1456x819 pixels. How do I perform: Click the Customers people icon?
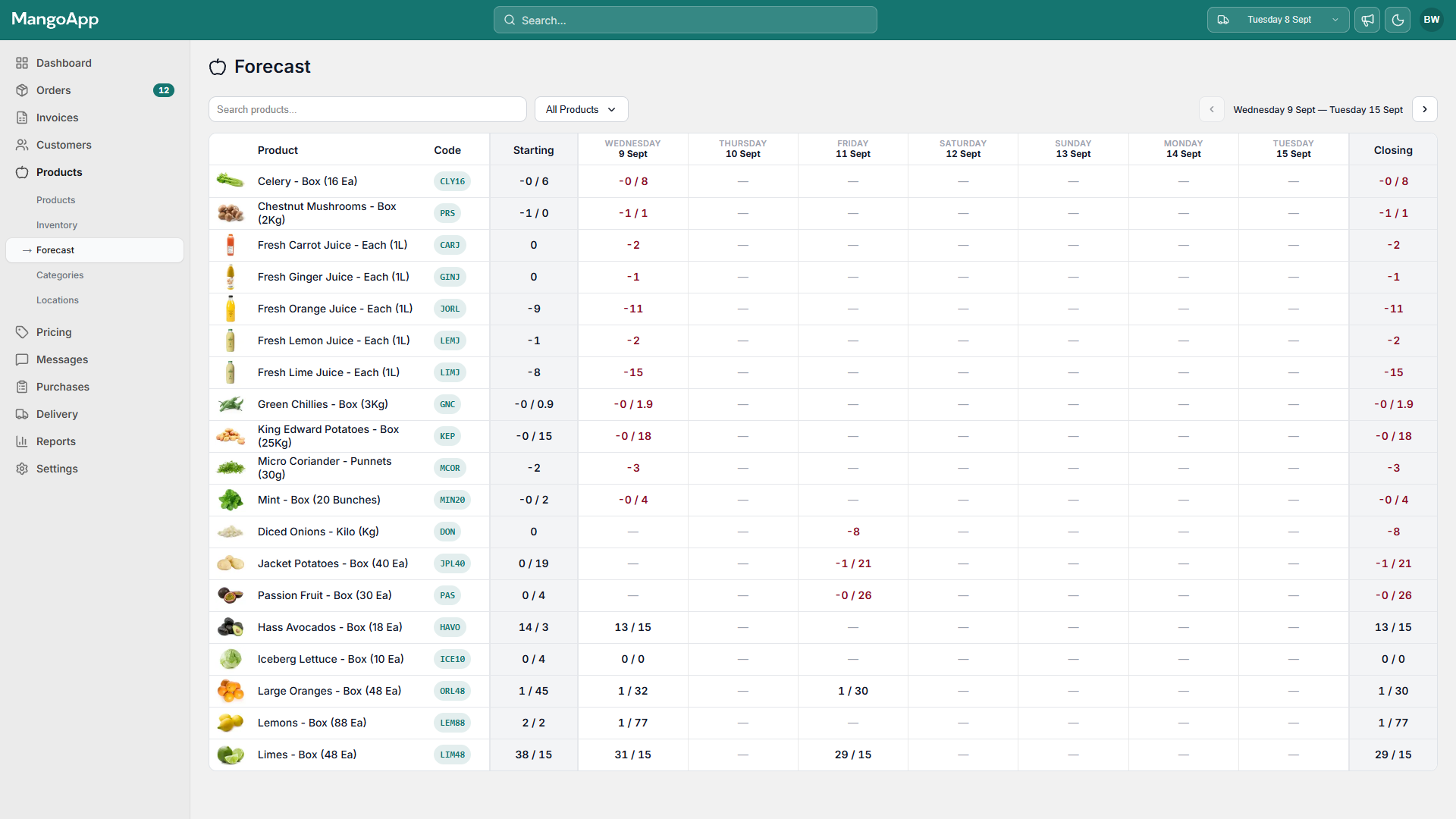point(22,145)
